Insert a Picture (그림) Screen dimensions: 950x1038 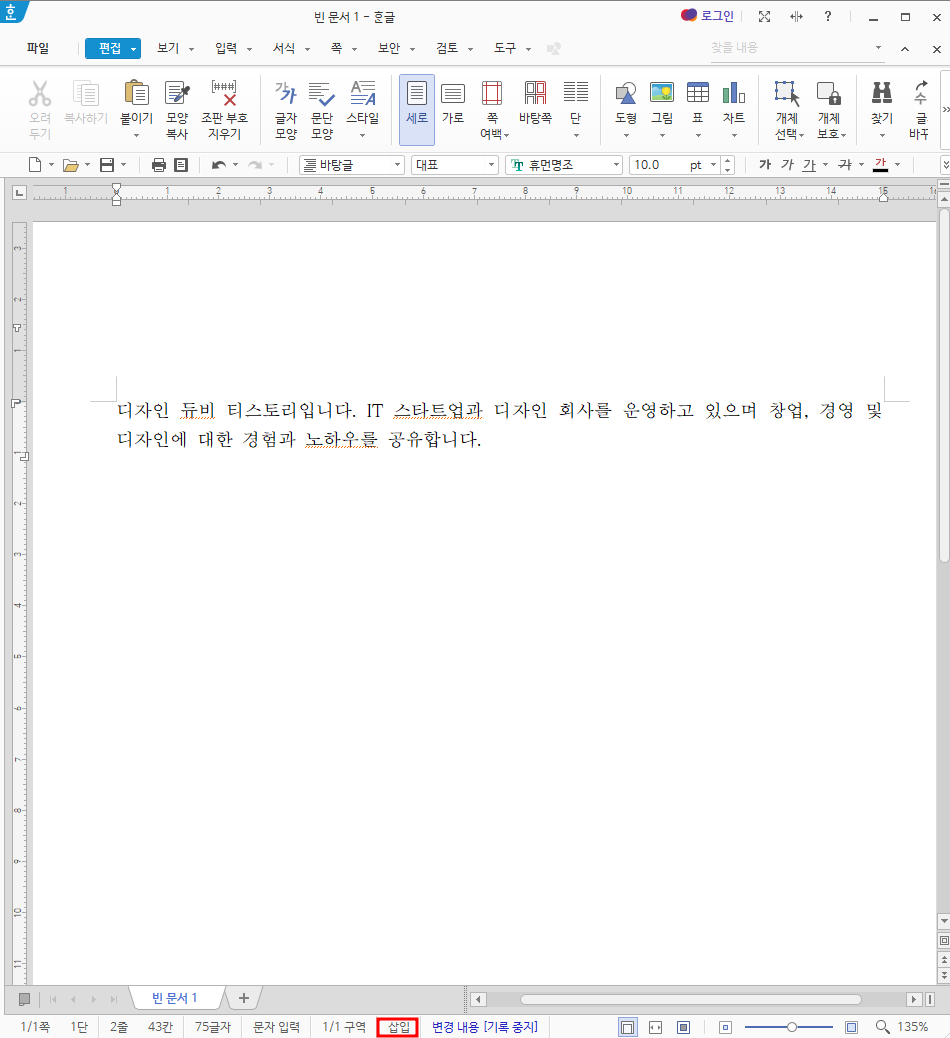pyautogui.click(x=662, y=93)
